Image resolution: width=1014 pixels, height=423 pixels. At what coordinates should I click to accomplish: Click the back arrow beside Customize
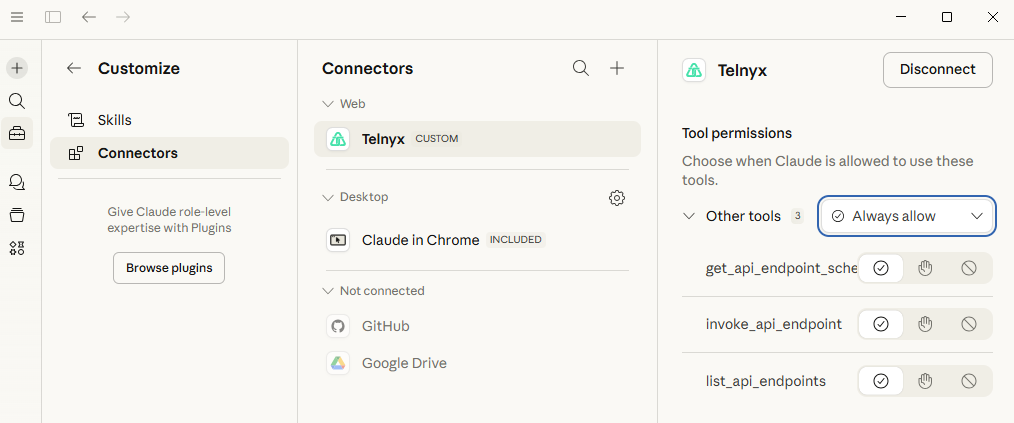pyautogui.click(x=74, y=69)
